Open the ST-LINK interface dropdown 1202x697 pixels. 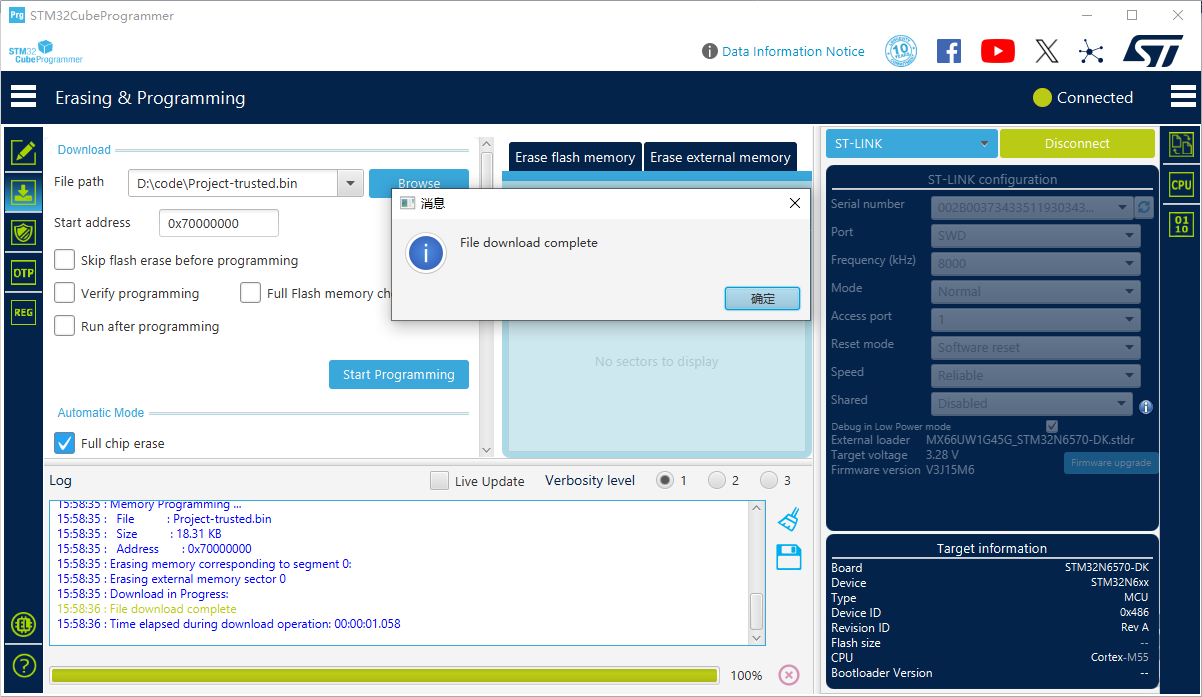tap(911, 143)
